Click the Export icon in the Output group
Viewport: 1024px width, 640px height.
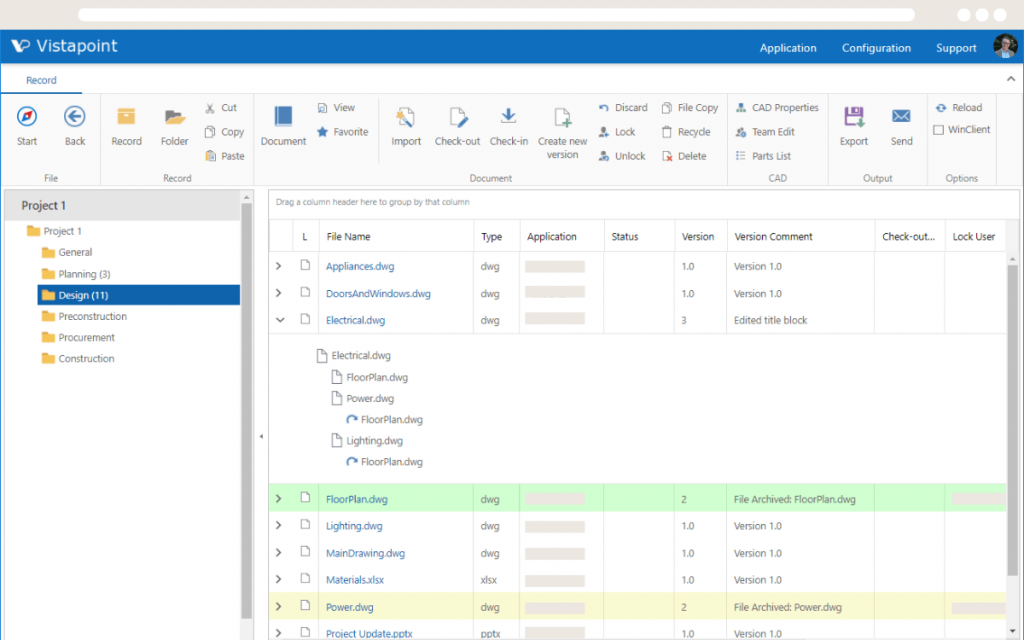[x=853, y=125]
